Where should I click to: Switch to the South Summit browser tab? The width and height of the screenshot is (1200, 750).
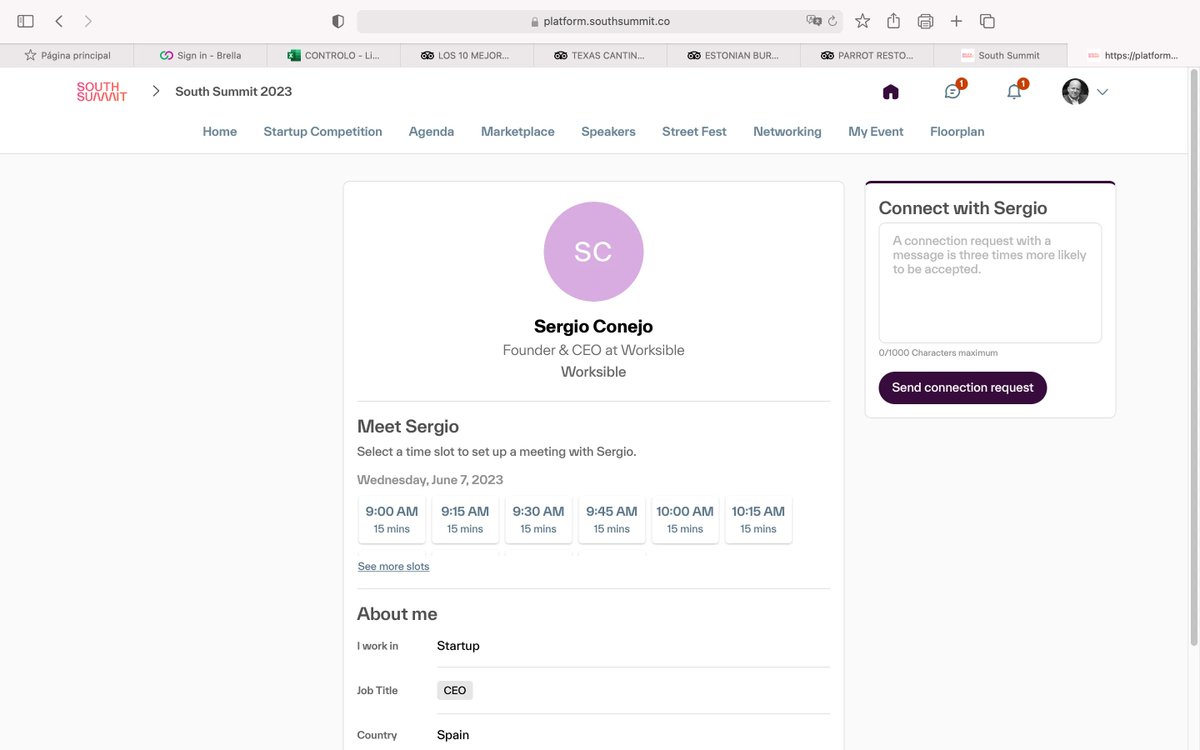pyautogui.click(x=1000, y=55)
